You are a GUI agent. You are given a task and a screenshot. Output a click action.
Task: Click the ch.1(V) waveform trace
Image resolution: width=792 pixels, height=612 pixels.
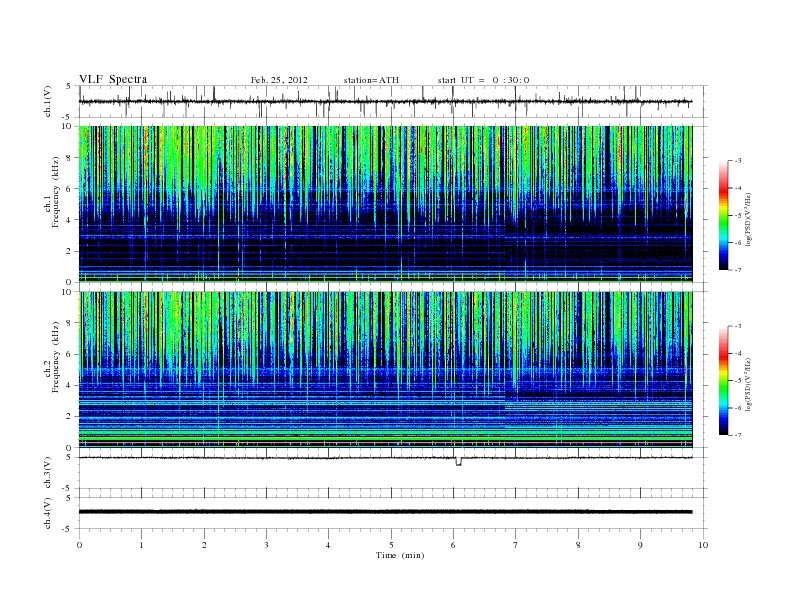pos(385,101)
